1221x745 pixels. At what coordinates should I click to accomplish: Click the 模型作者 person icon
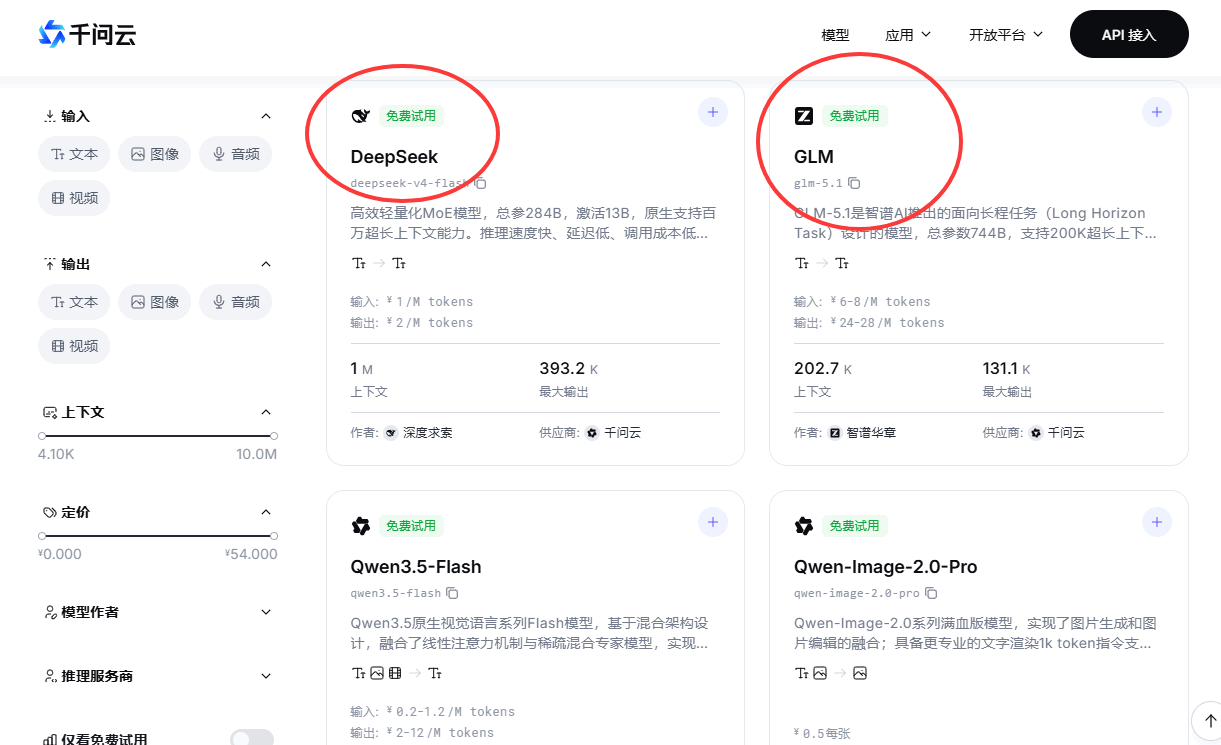point(51,612)
